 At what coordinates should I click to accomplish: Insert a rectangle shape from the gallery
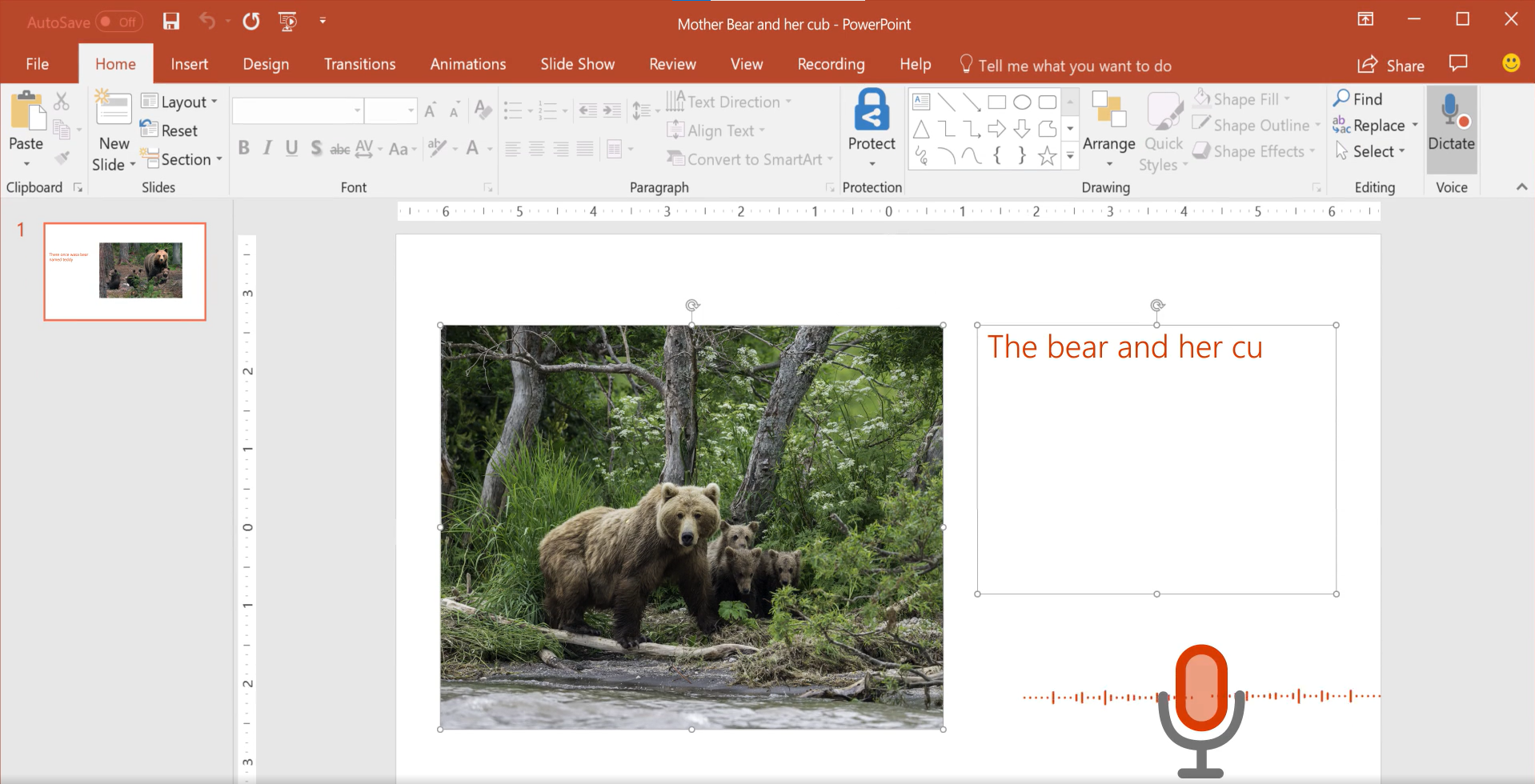[x=996, y=102]
